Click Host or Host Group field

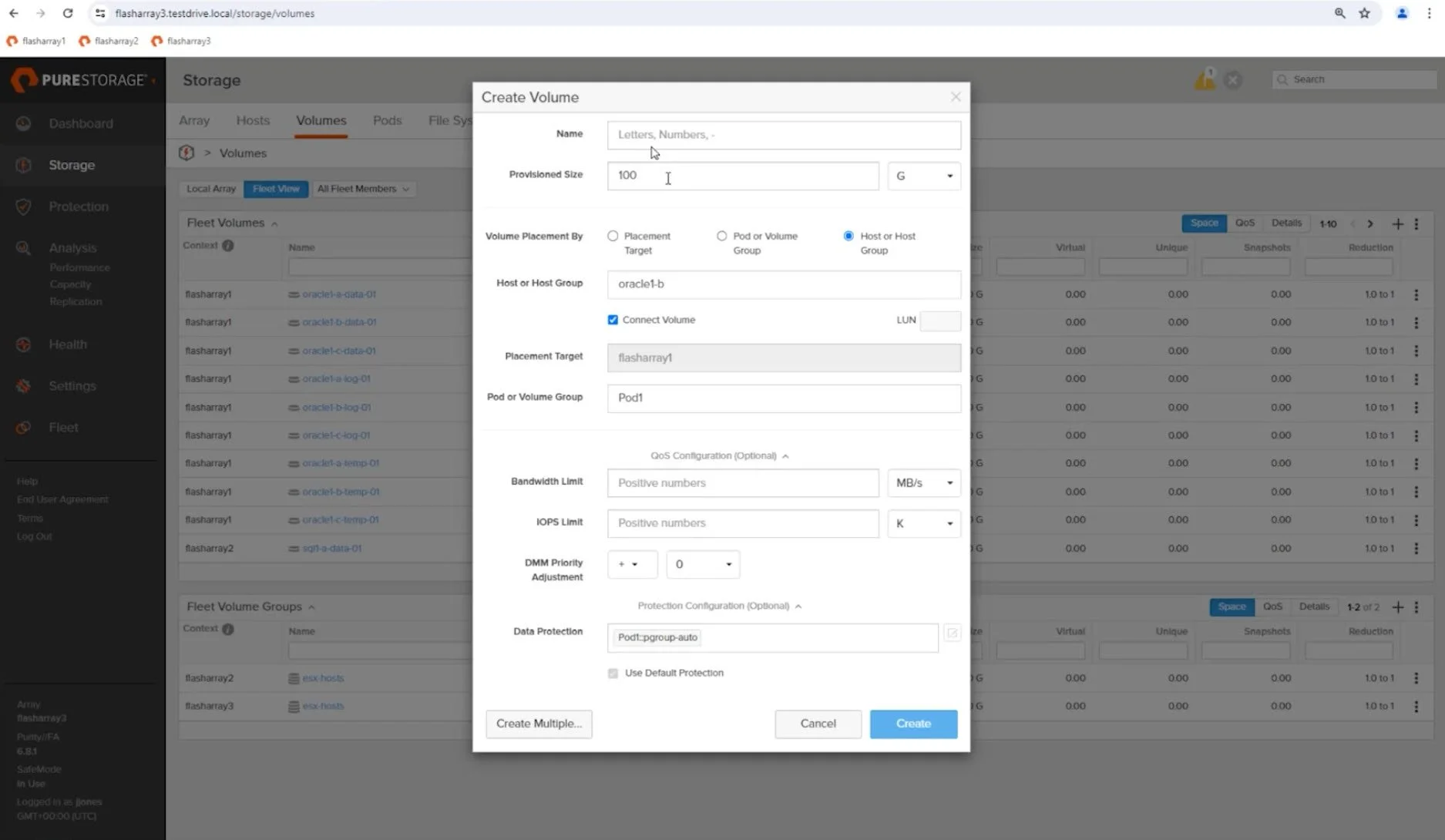[784, 284]
